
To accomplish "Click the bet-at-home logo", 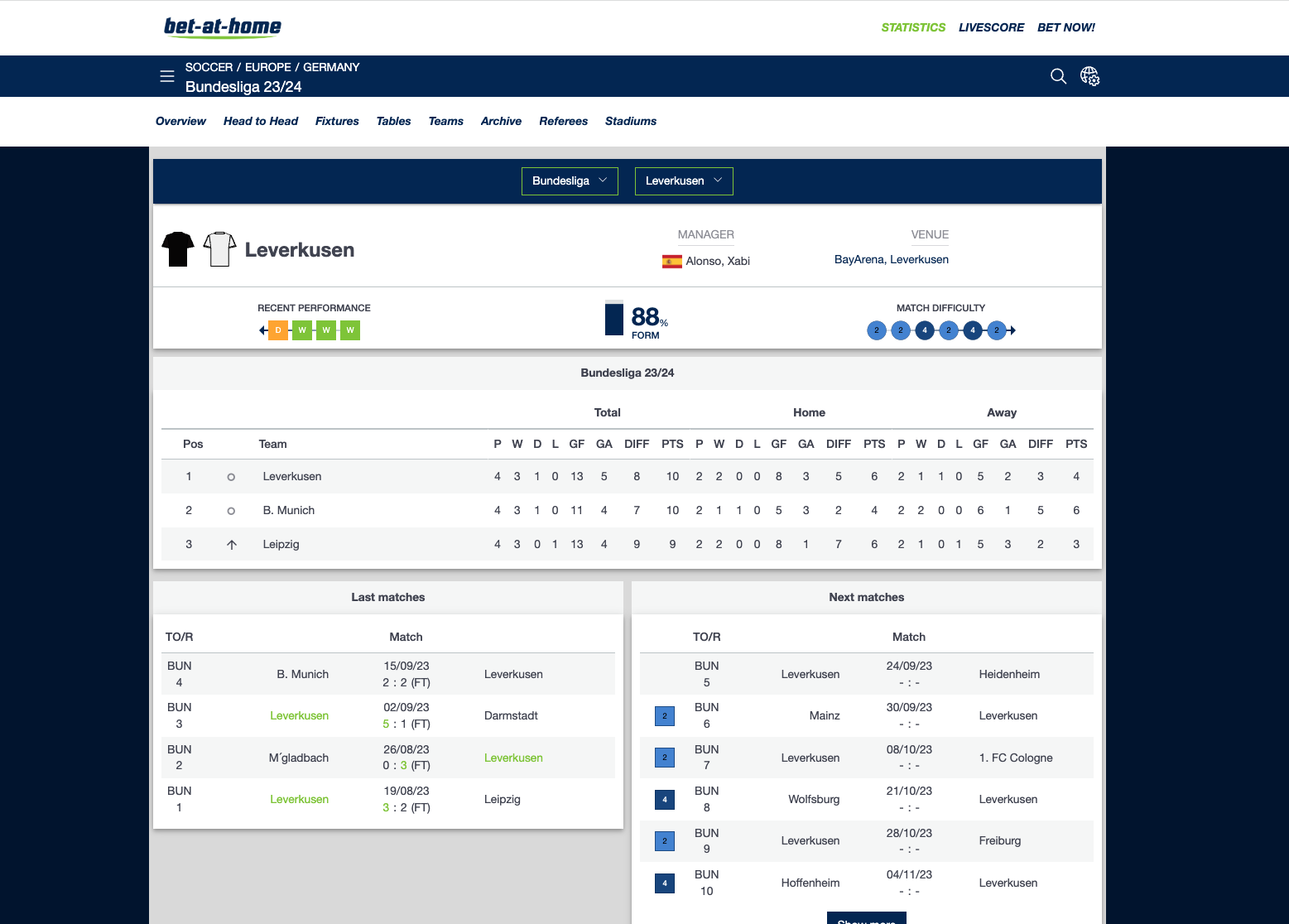I will (x=223, y=27).
